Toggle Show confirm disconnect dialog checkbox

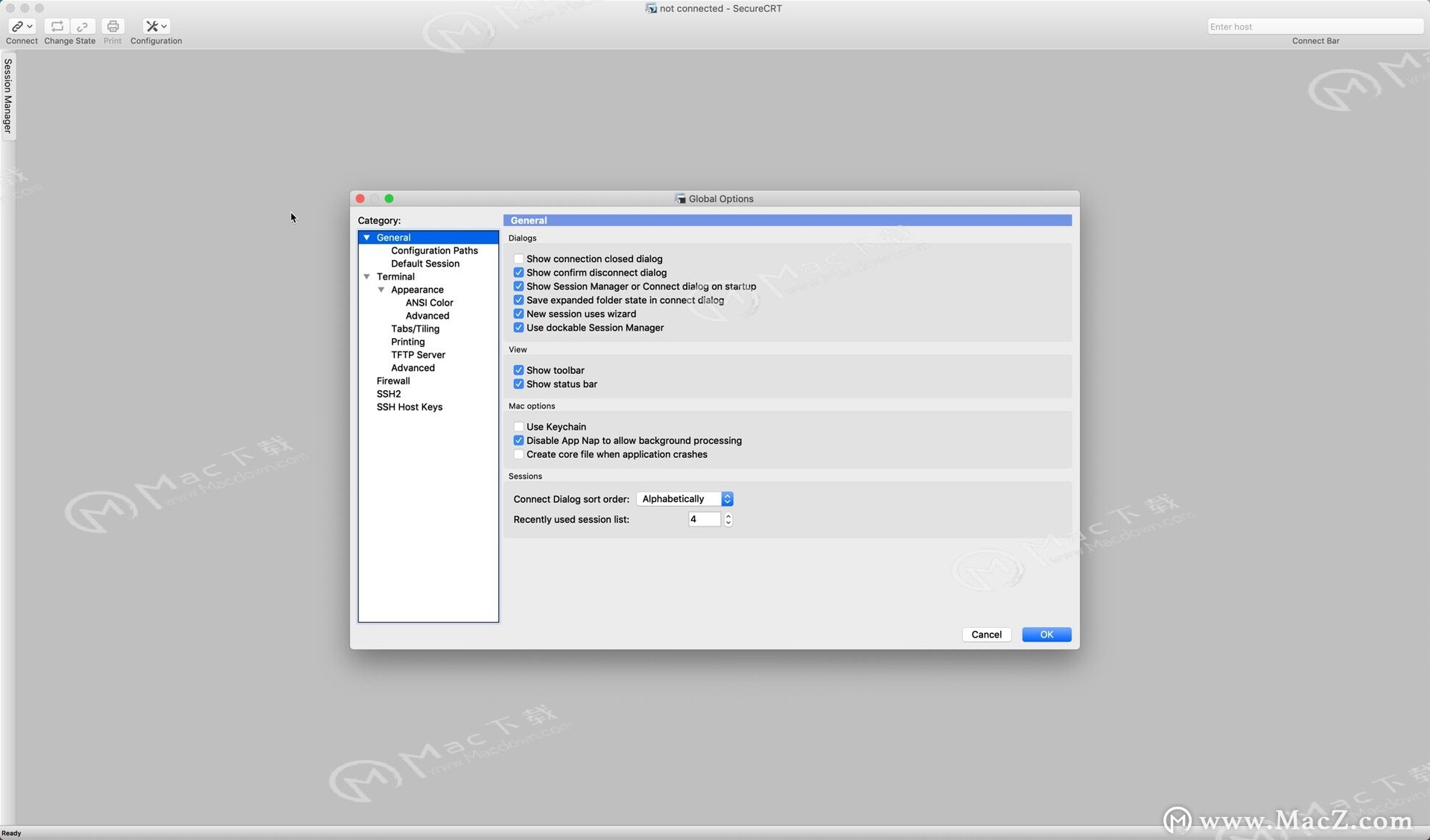pos(518,272)
